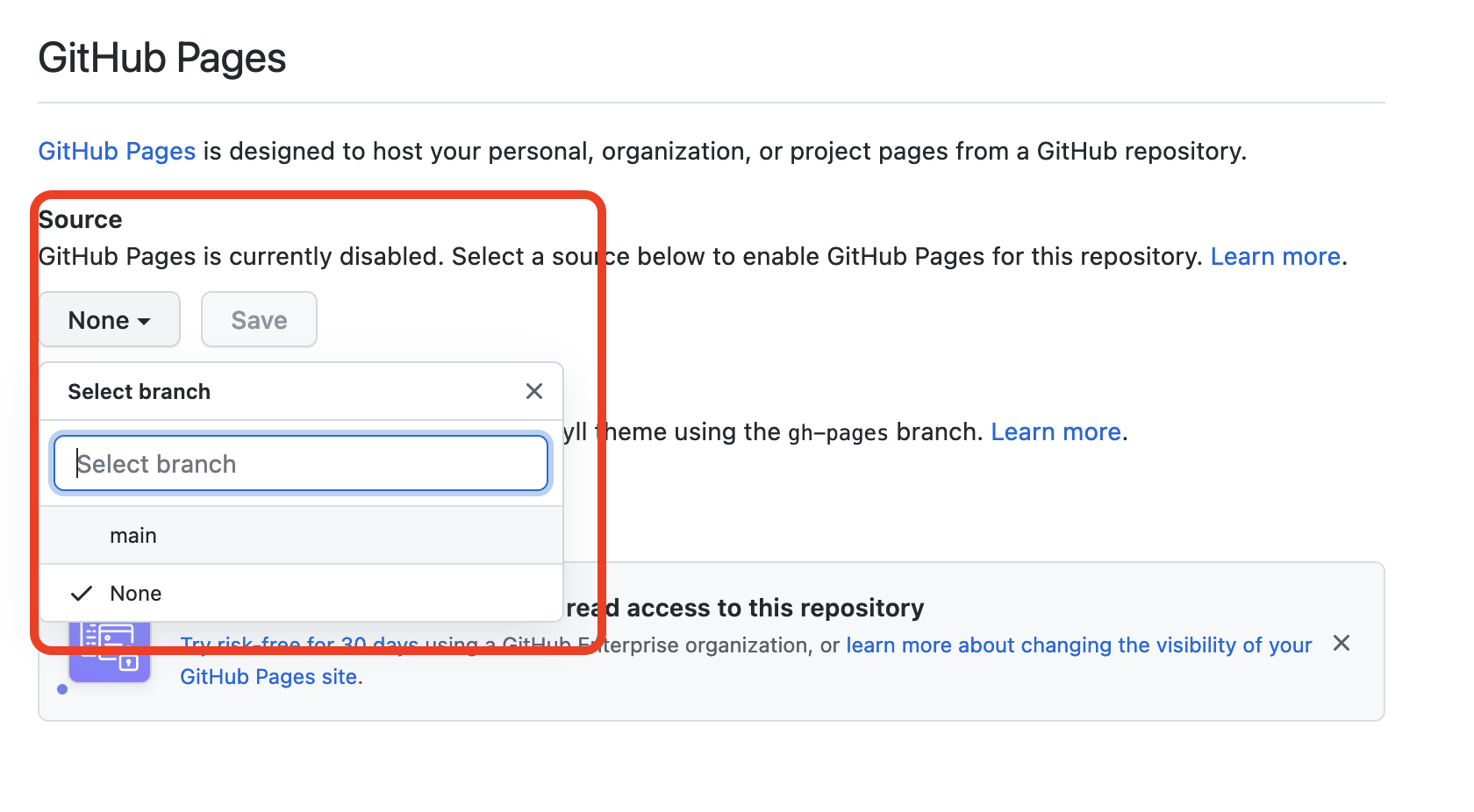Click the Try risk-free for 30 days link
The image size is (1474, 812).
point(298,647)
